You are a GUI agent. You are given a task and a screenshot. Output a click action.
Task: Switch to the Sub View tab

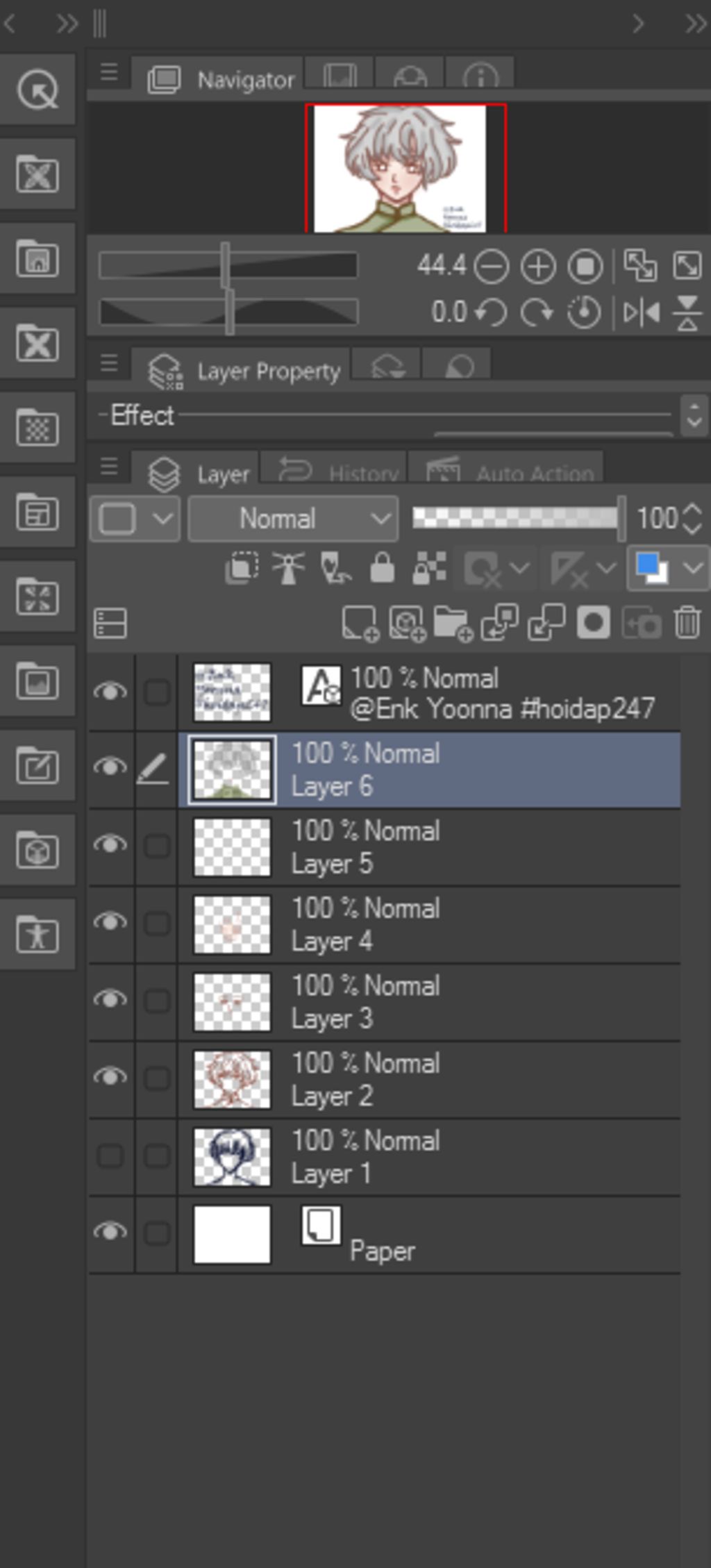(x=340, y=74)
